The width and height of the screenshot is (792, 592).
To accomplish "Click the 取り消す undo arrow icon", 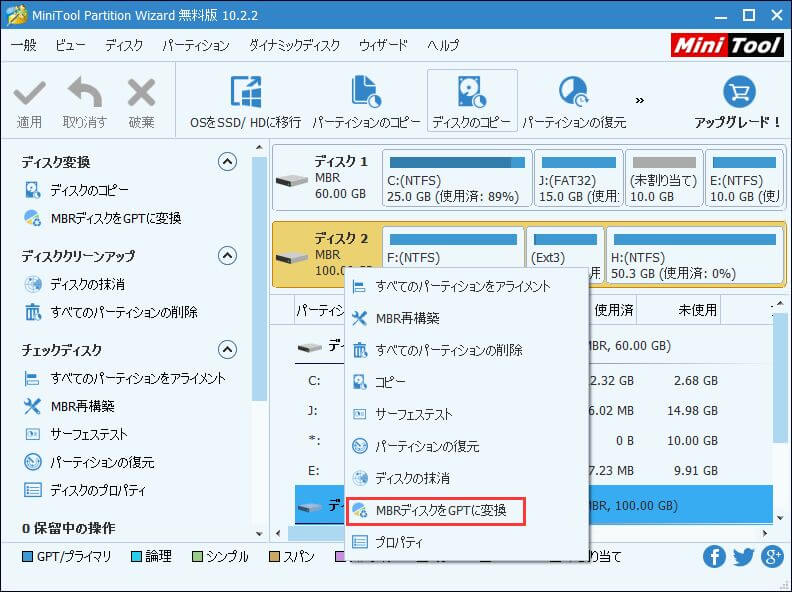I will pyautogui.click(x=84, y=94).
